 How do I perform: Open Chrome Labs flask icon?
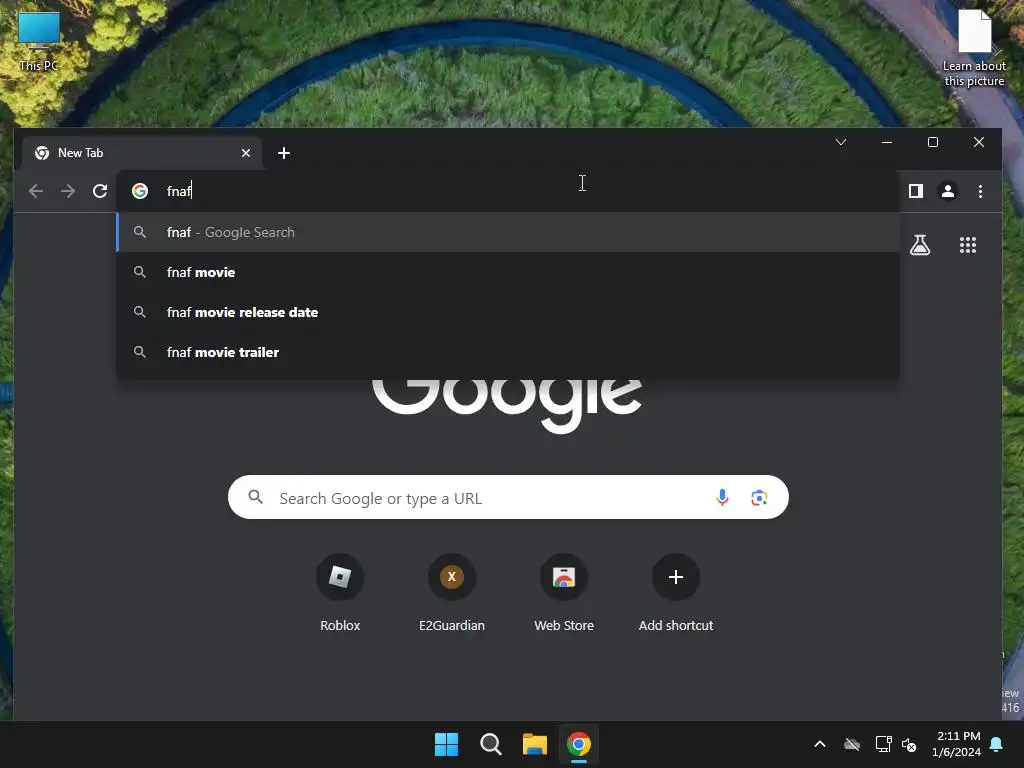point(920,245)
